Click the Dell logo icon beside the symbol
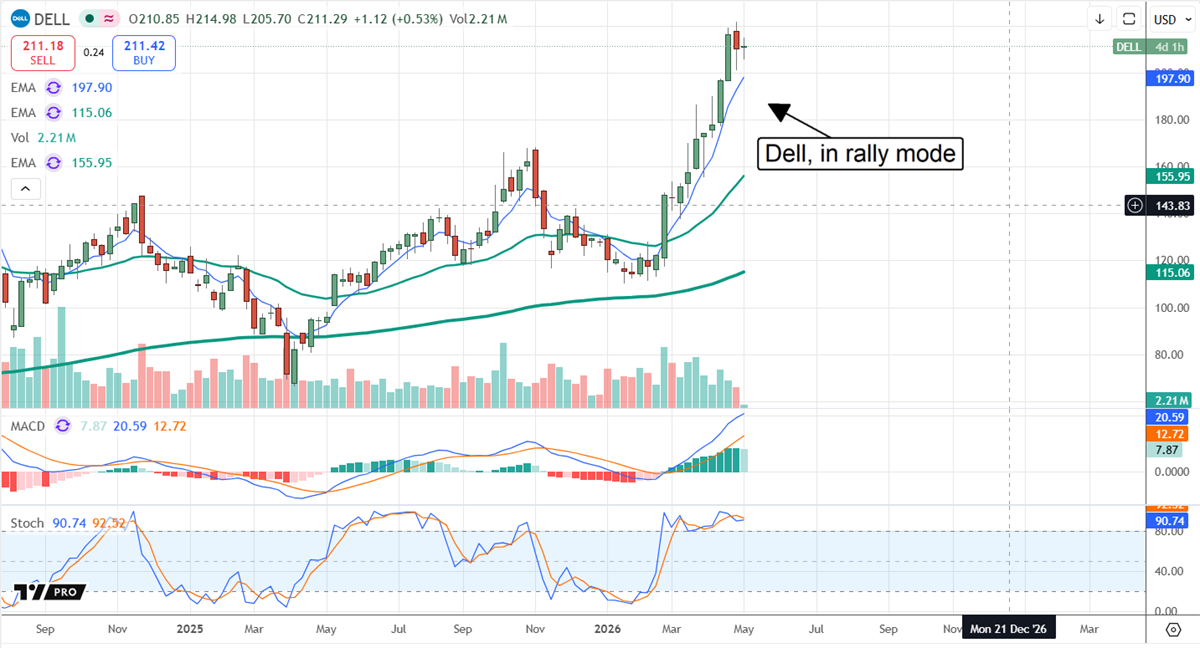This screenshot has height=648, width=1200. [x=20, y=18]
